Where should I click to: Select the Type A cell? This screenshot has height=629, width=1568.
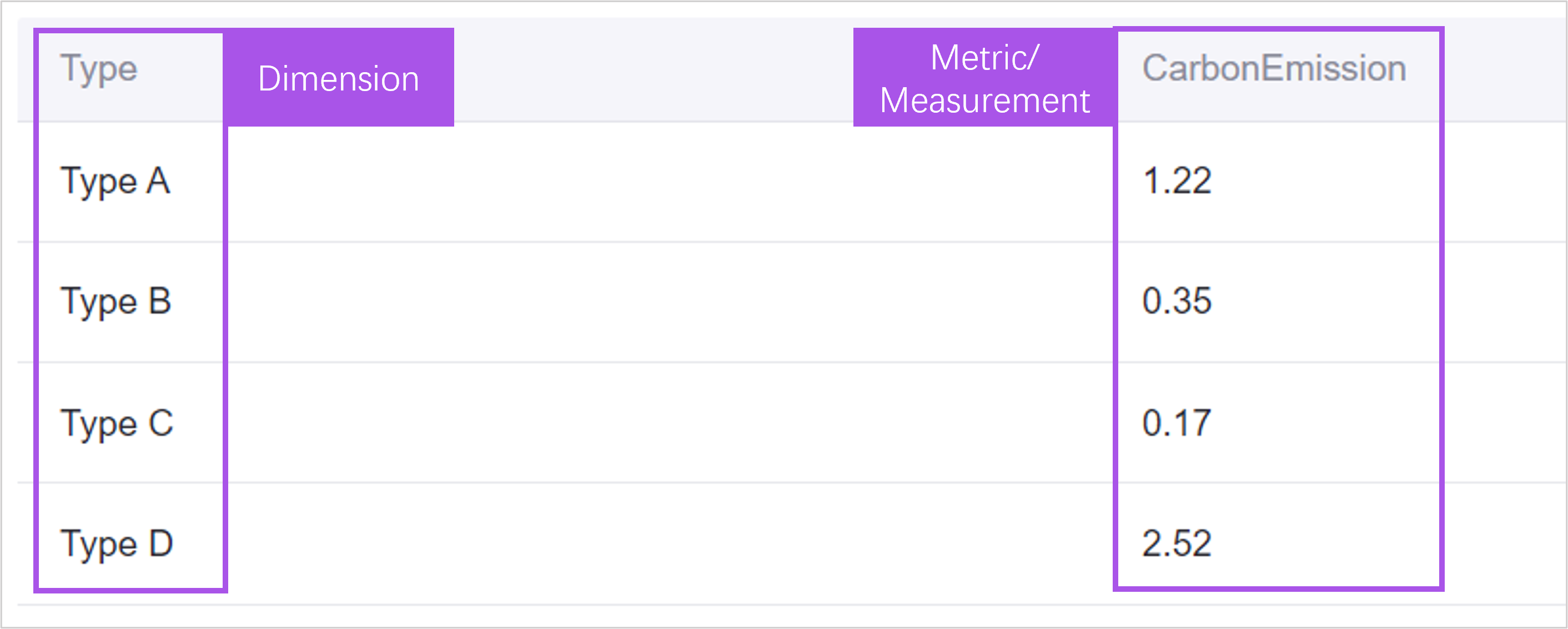tap(115, 182)
